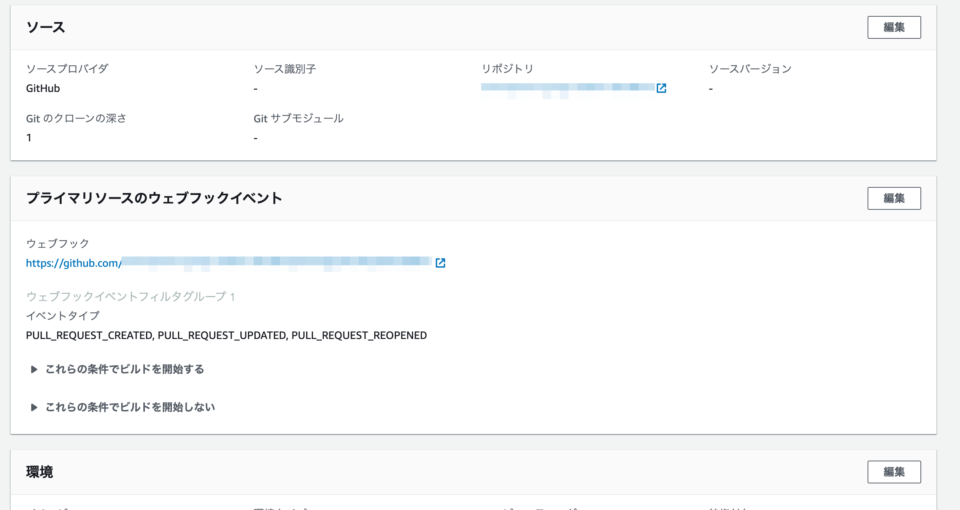The image size is (960, 510).
Task: Edit the 環境 section
Action: click(x=894, y=472)
